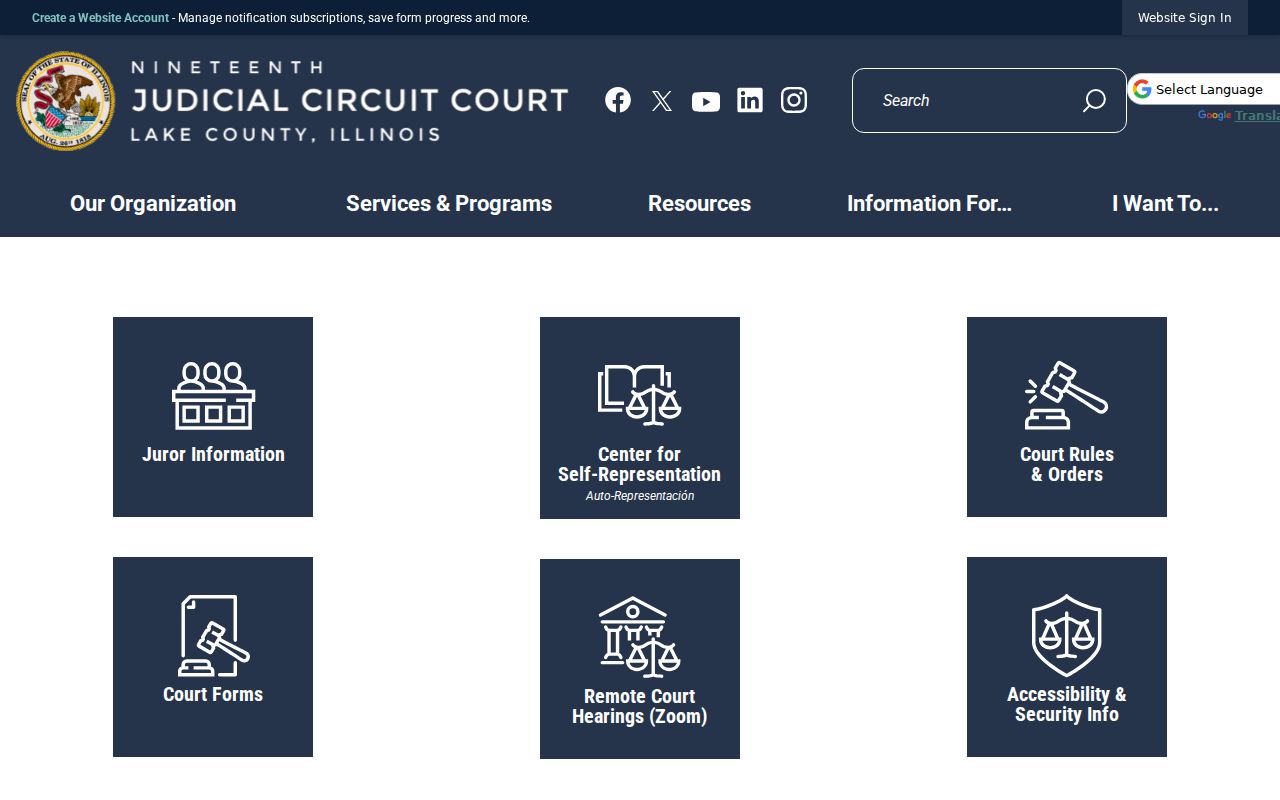
Task: Click the Google icon in language selector
Action: 1142,89
